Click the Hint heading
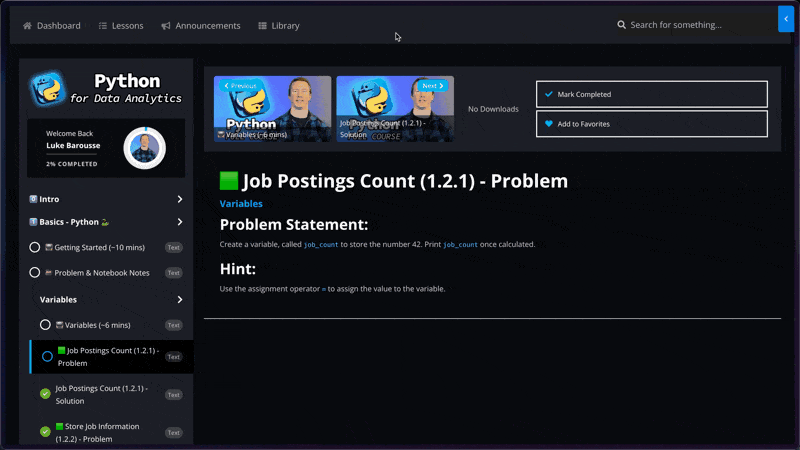Screen dimensions: 800x450 238,269
